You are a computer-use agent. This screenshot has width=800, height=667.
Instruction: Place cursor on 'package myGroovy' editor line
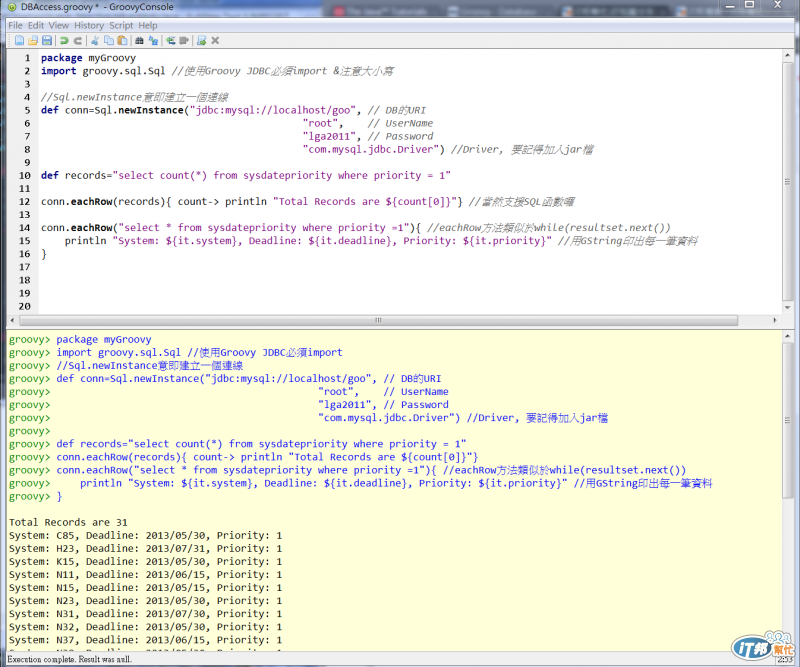tap(88, 58)
